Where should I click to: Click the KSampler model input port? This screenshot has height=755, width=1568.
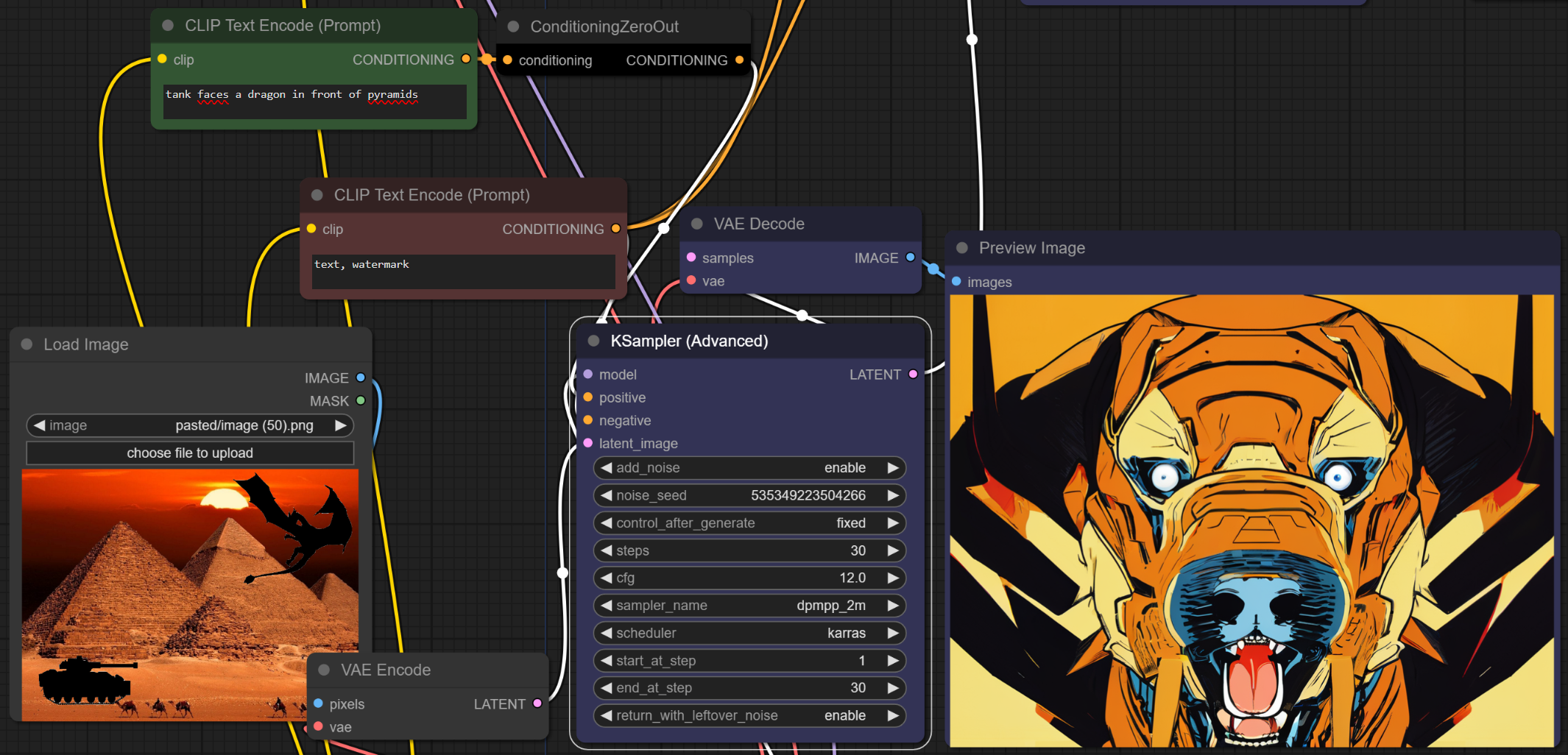point(588,375)
